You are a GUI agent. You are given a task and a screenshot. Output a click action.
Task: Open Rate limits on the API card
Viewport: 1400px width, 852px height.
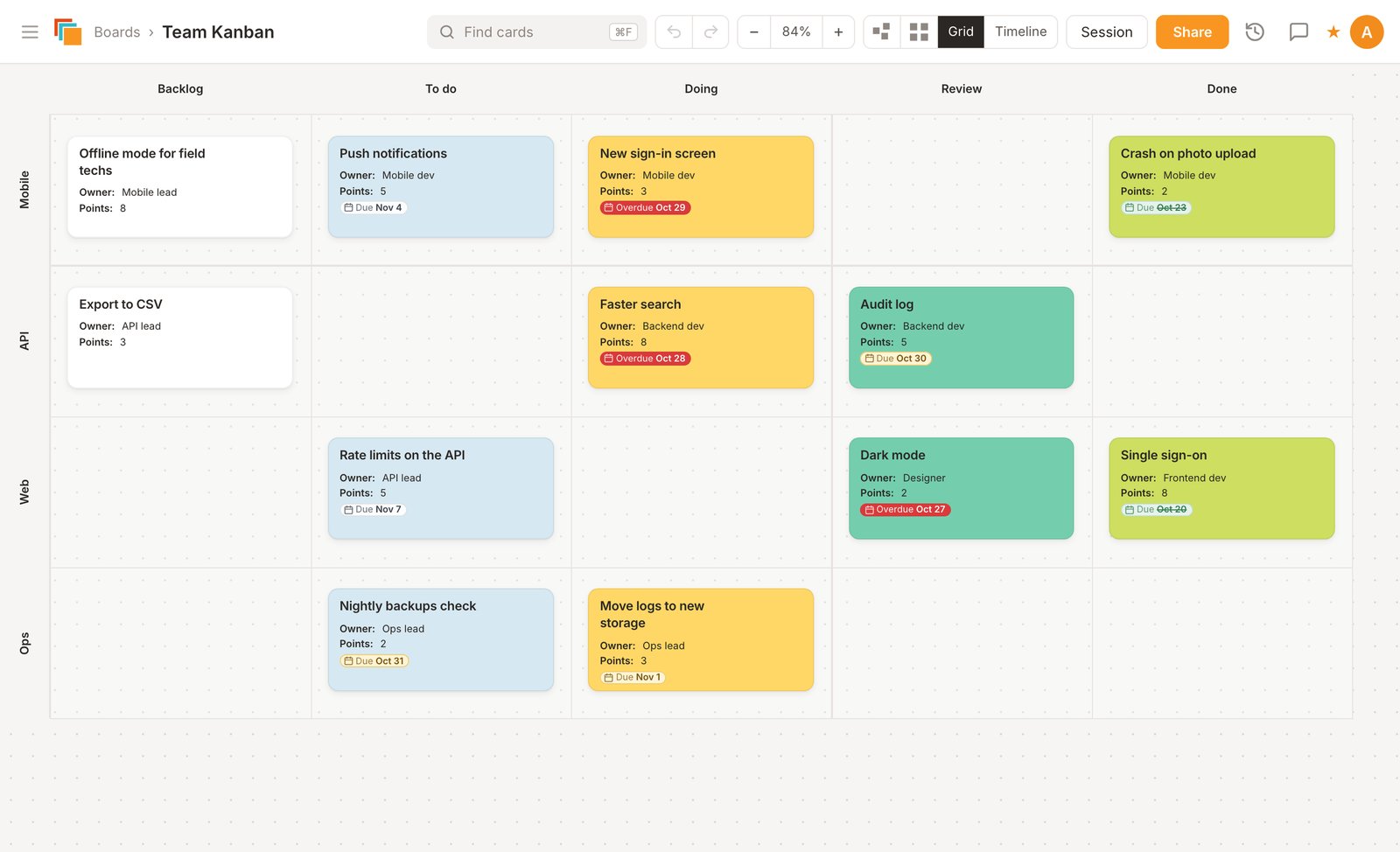441,488
